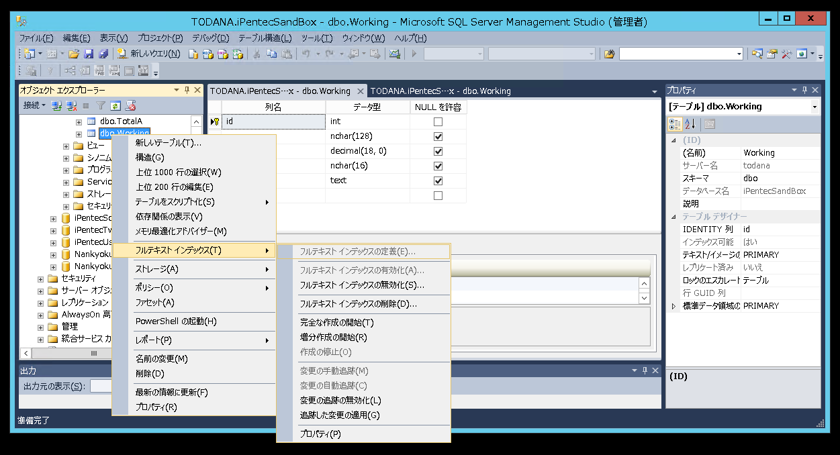Click the primary key icon on id row
Screen dimensions: 840x455
click(x=215, y=122)
